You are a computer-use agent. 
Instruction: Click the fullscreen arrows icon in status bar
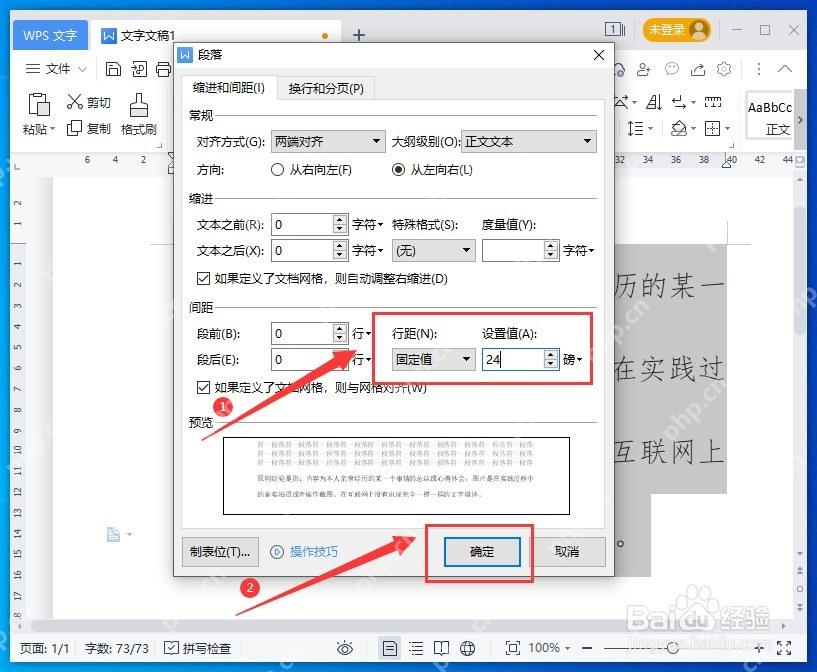point(784,648)
